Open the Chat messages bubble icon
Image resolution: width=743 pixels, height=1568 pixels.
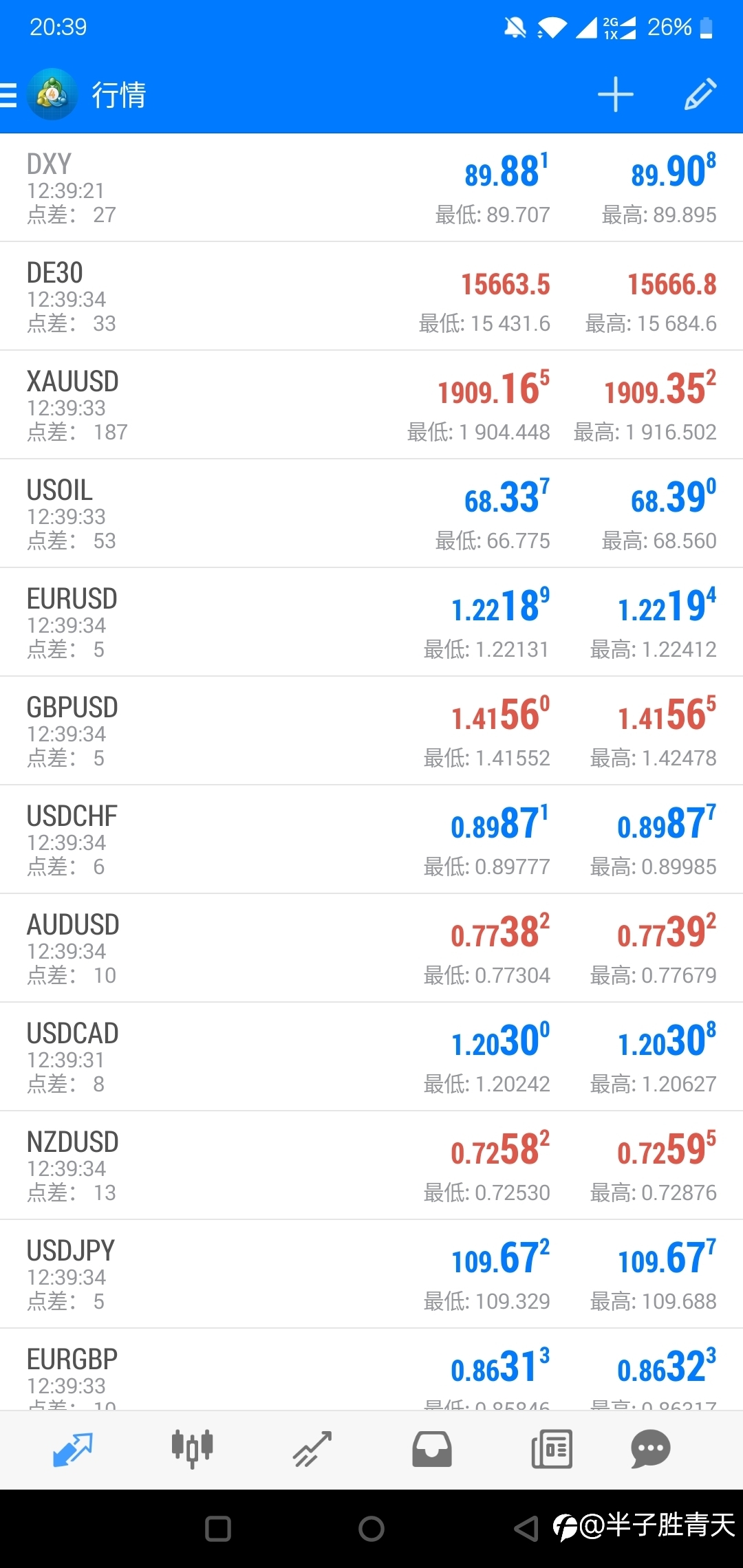tap(650, 1449)
